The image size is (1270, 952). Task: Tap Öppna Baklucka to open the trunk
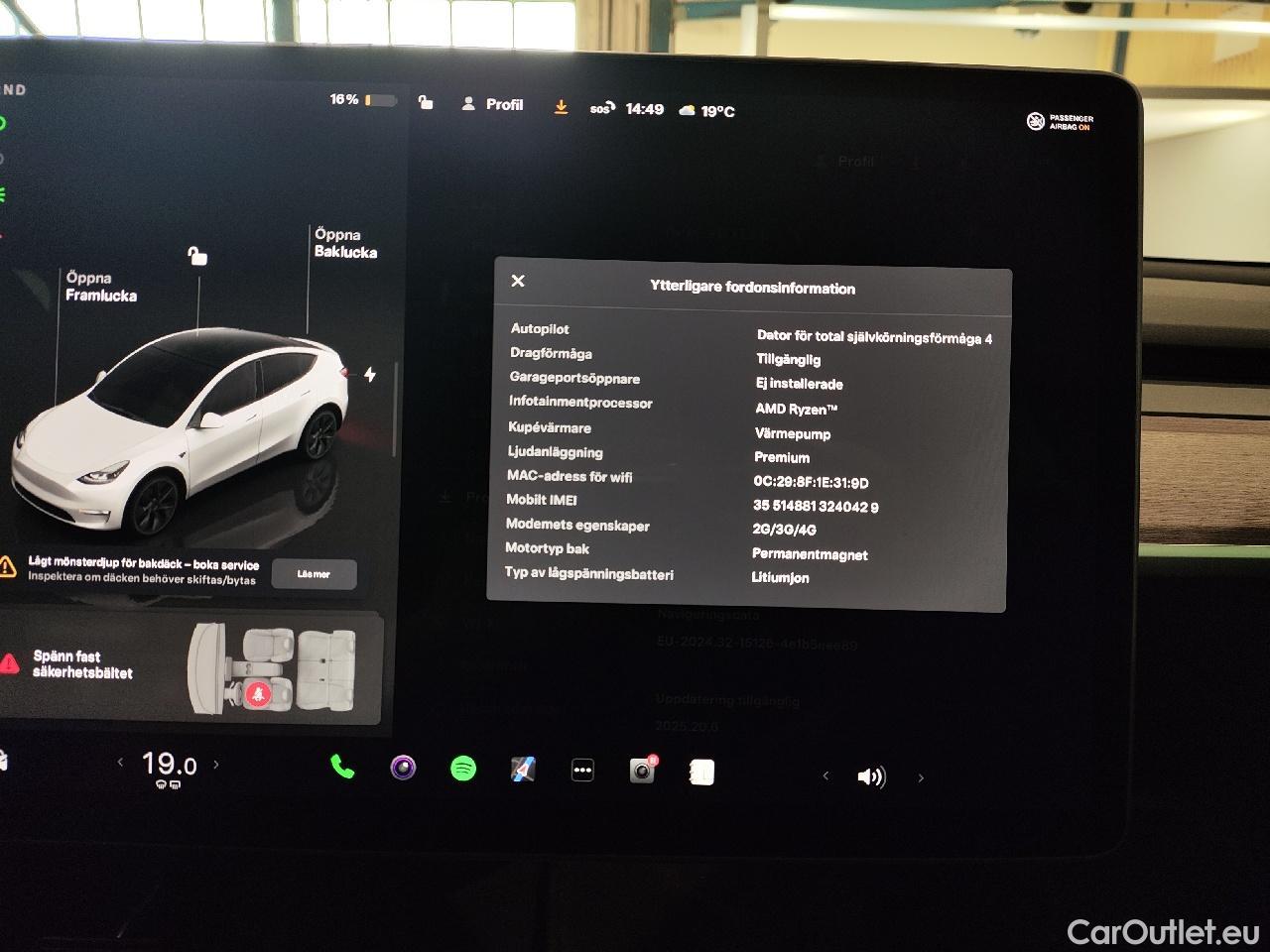346,243
